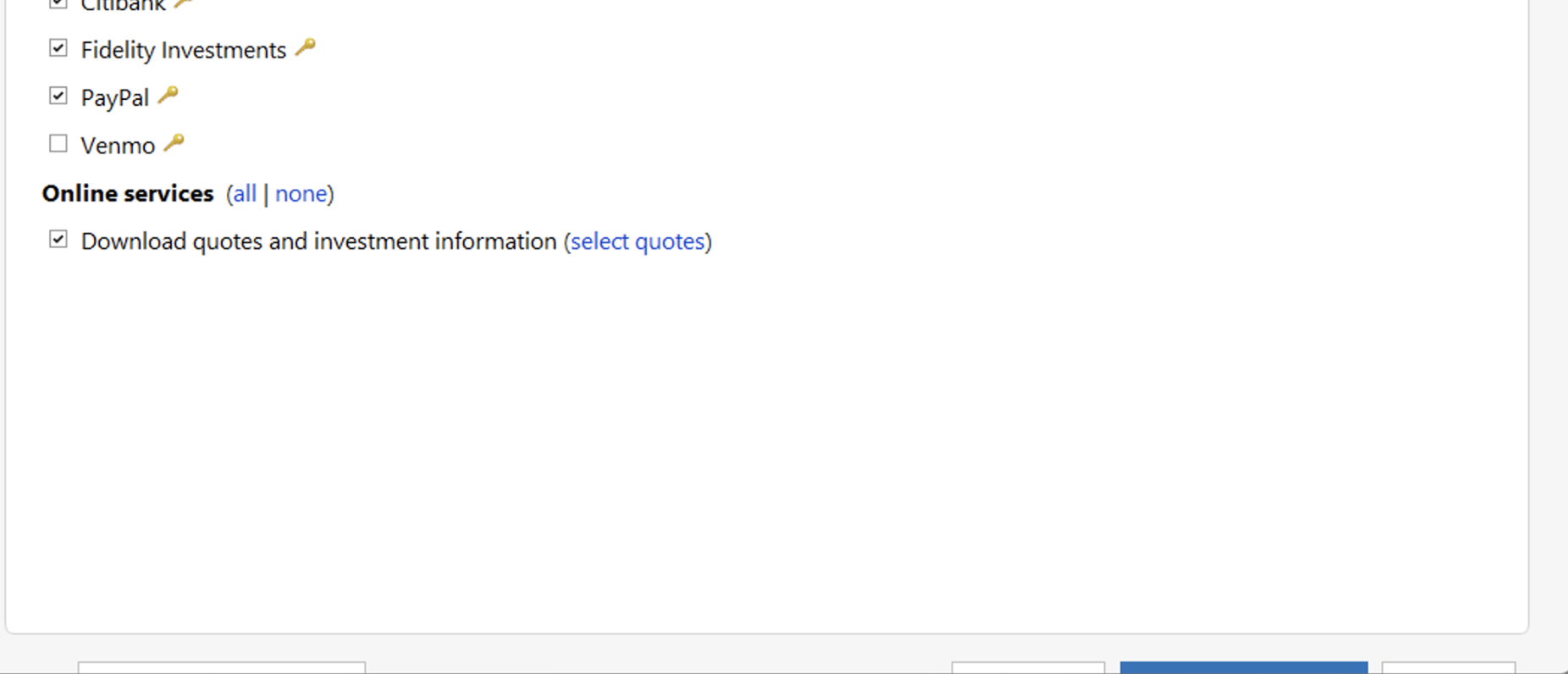Screen dimensions: 1568x674
Task: Open the 'select quotes' link
Action: tap(638, 242)
